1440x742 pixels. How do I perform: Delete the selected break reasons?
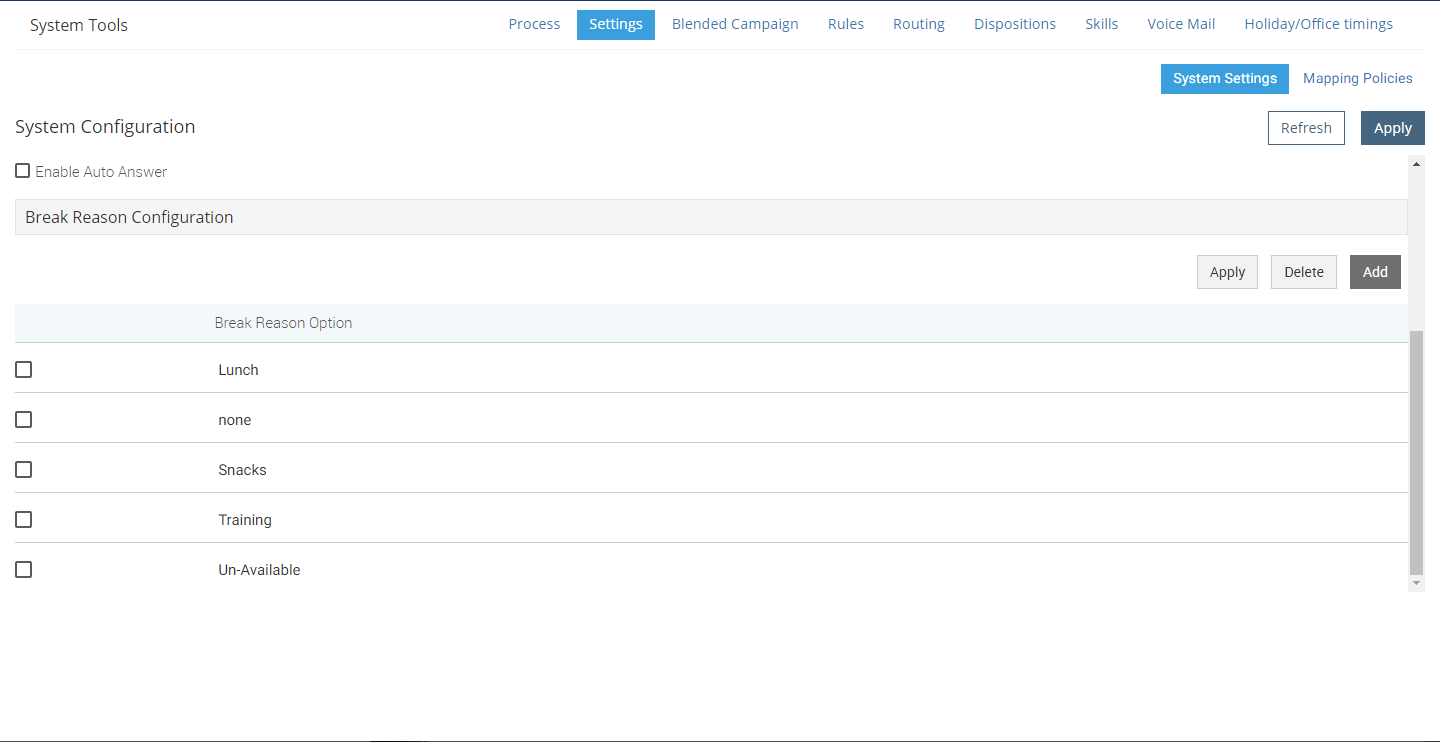click(1303, 271)
